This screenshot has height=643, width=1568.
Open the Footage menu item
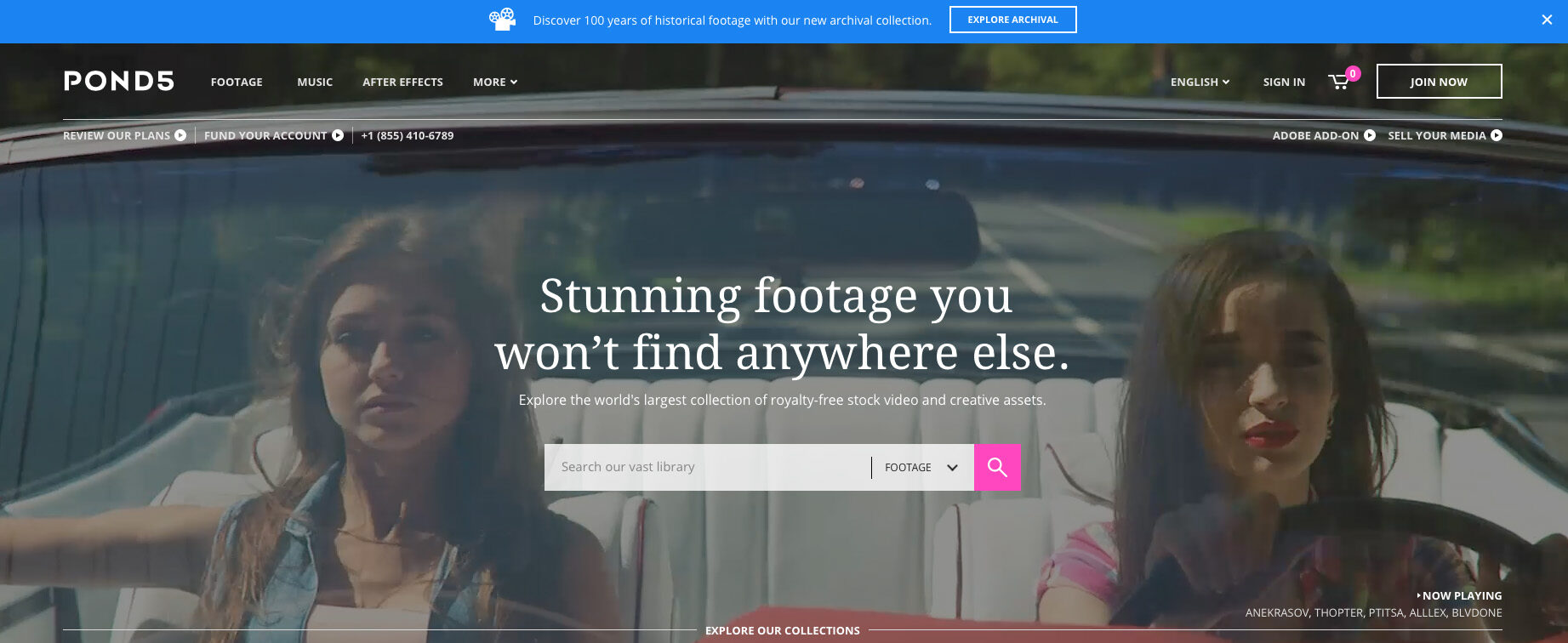click(x=237, y=82)
